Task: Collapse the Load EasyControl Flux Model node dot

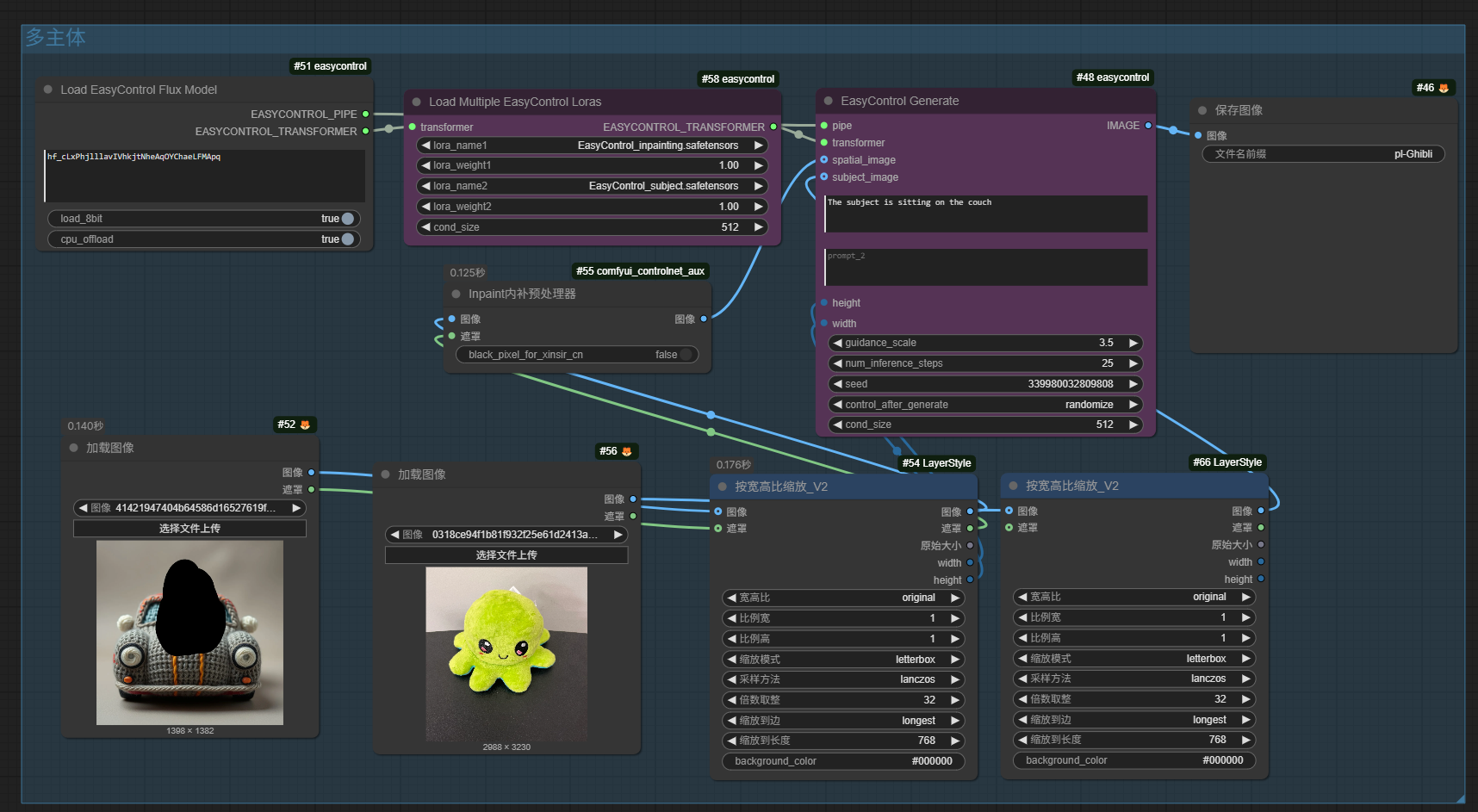Action: (x=48, y=90)
